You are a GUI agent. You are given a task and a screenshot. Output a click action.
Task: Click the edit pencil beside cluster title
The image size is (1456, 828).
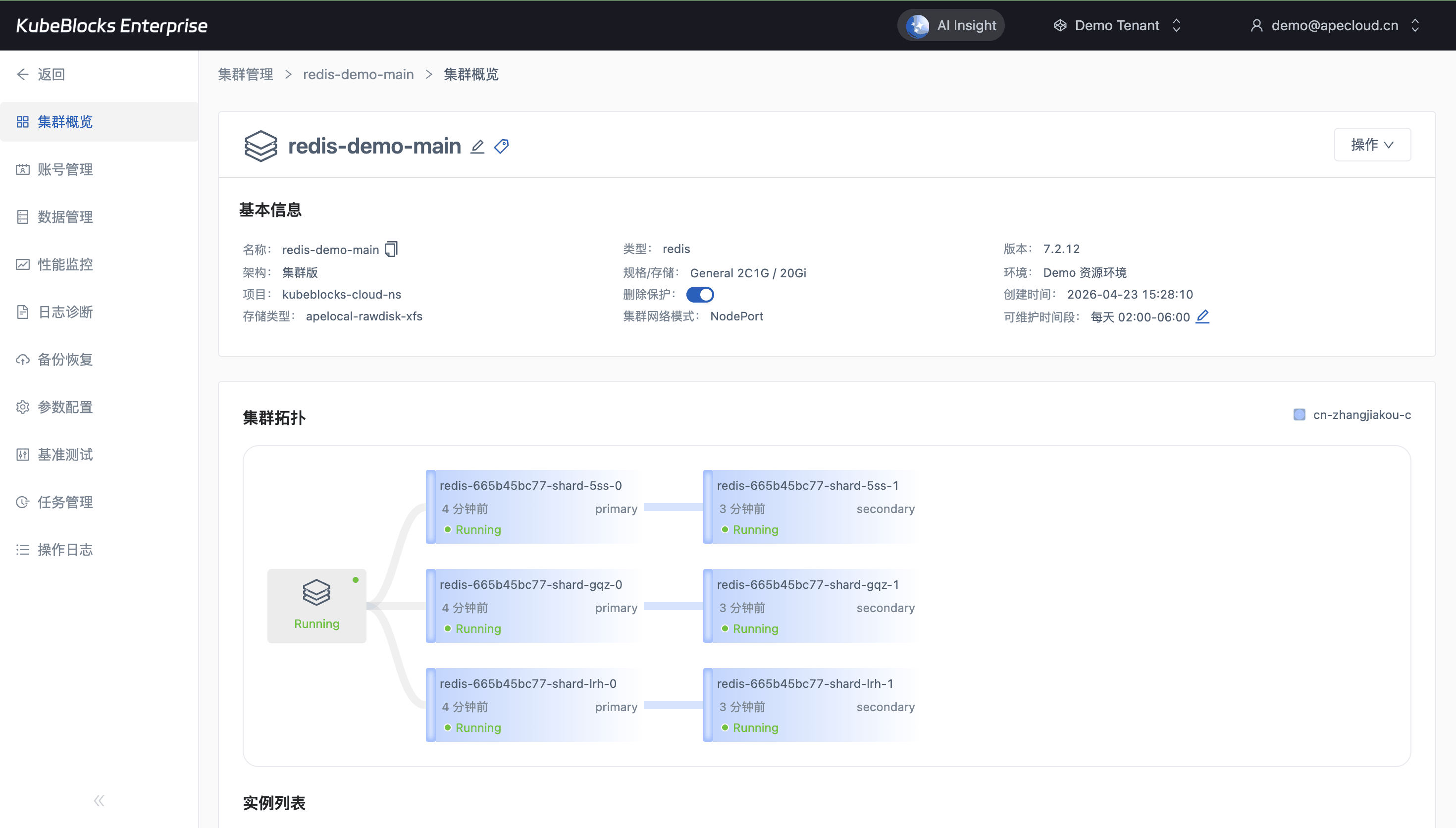coord(477,147)
